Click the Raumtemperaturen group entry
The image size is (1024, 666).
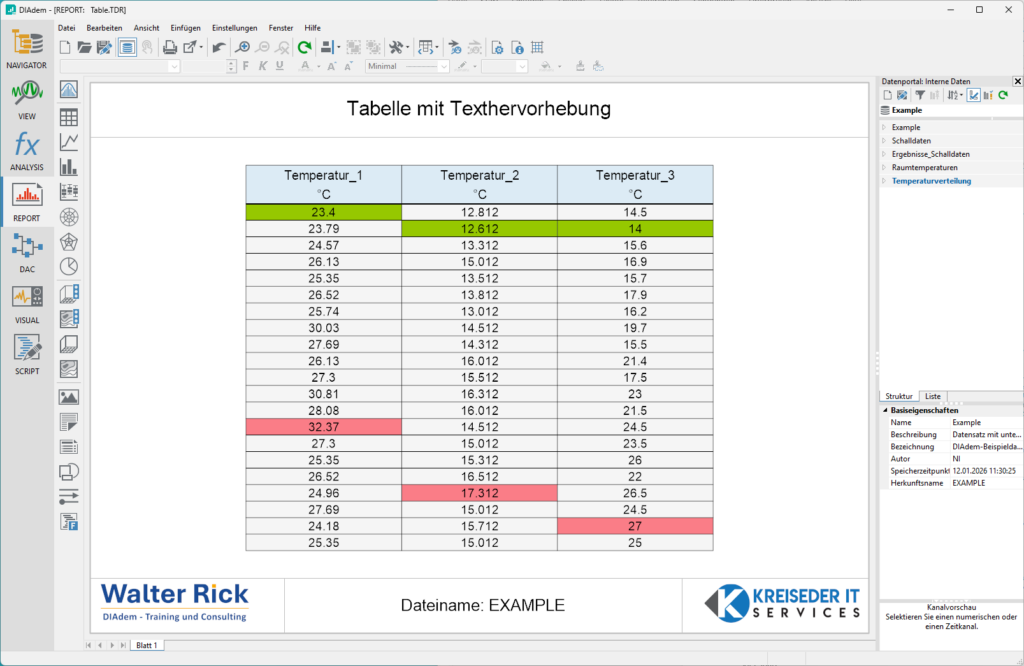click(924, 168)
